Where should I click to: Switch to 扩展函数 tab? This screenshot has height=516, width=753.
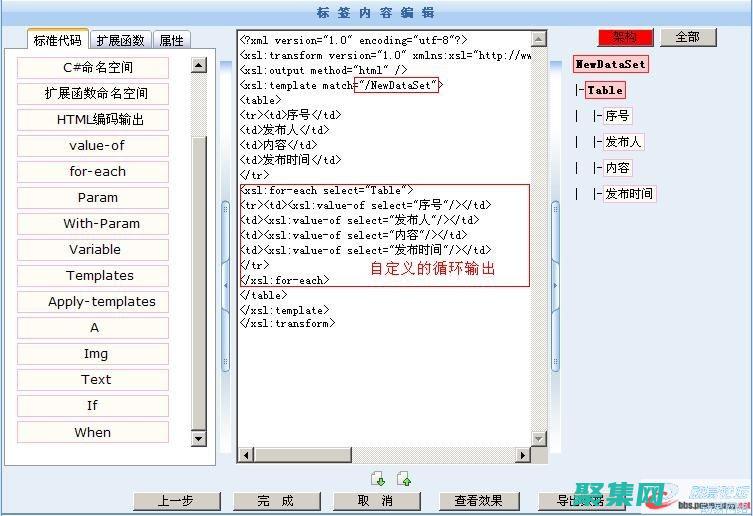point(120,41)
